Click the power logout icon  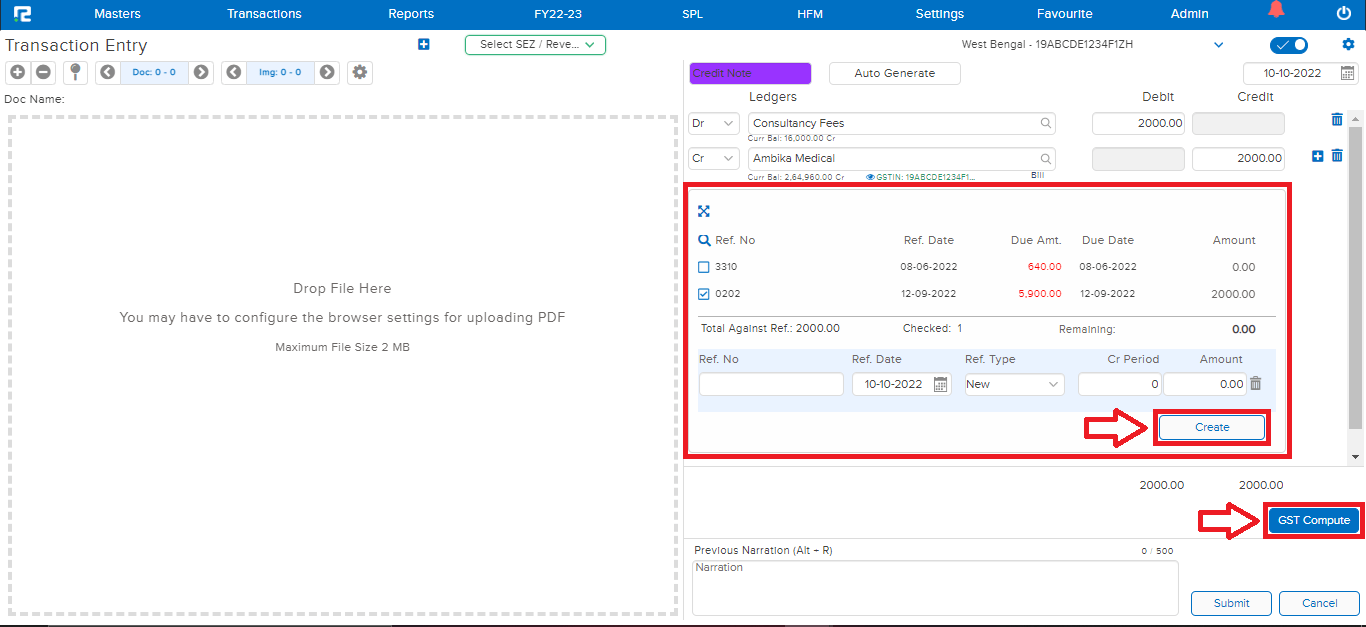(x=1343, y=13)
